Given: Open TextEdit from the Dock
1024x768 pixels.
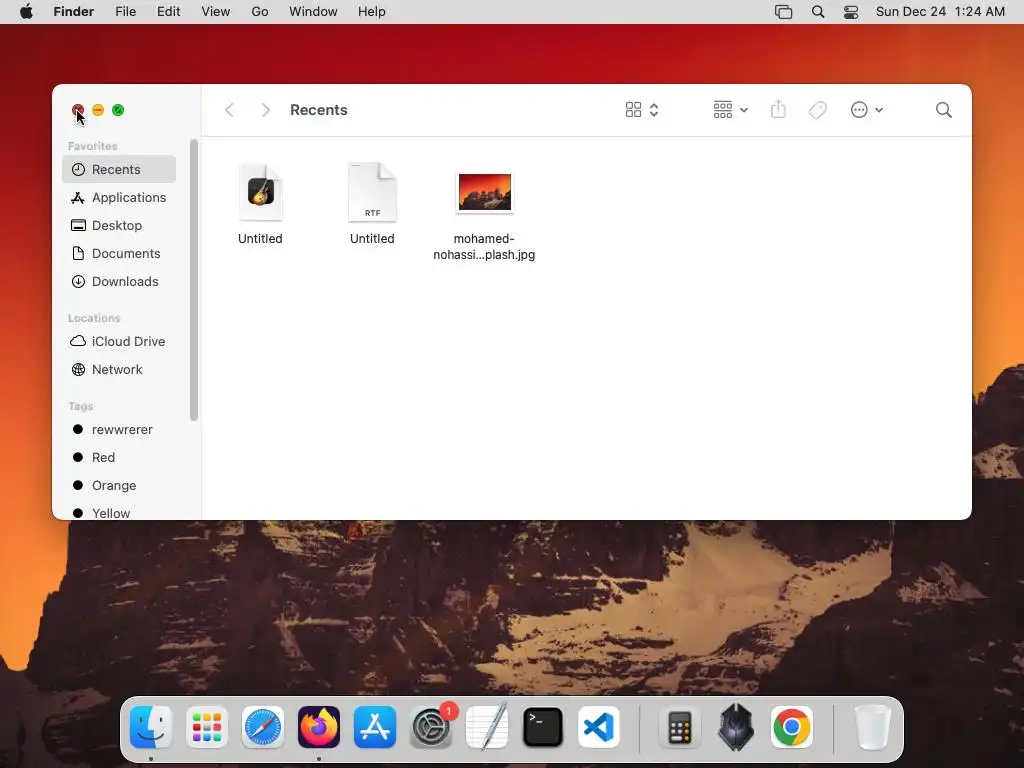Looking at the screenshot, I should click(487, 727).
